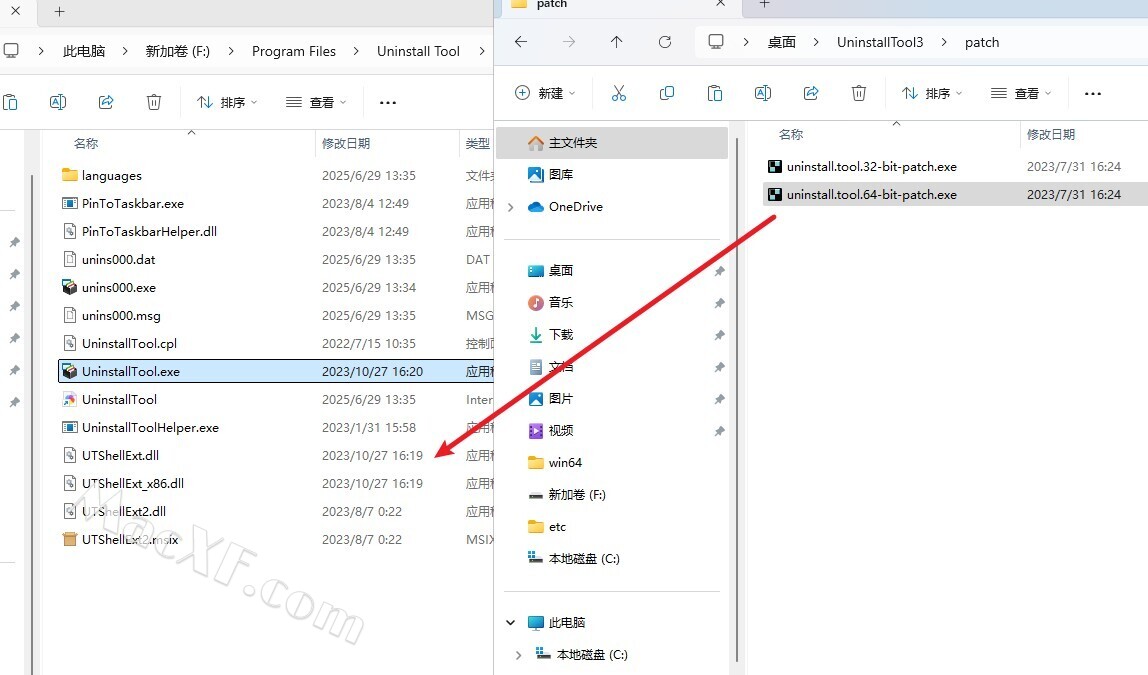
Task: Open more options ellipsis in patch window
Action: tap(1092, 94)
